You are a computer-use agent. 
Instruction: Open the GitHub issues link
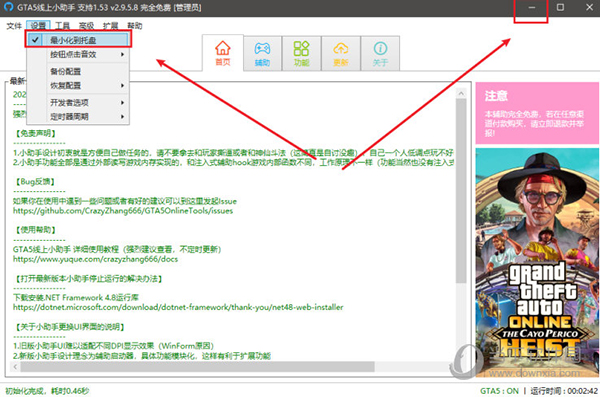123,211
